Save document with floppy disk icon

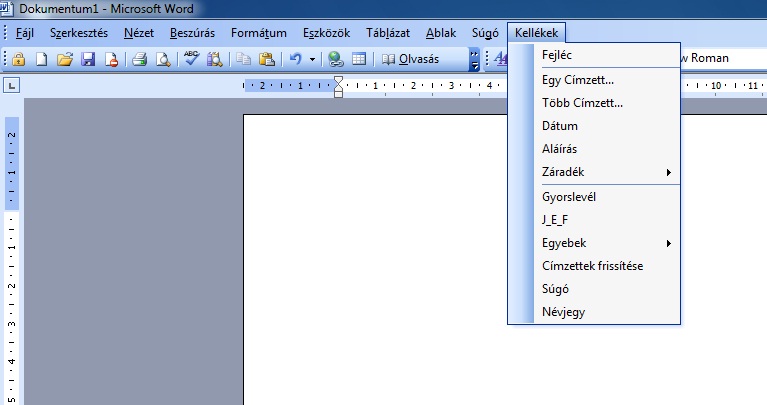click(87, 59)
